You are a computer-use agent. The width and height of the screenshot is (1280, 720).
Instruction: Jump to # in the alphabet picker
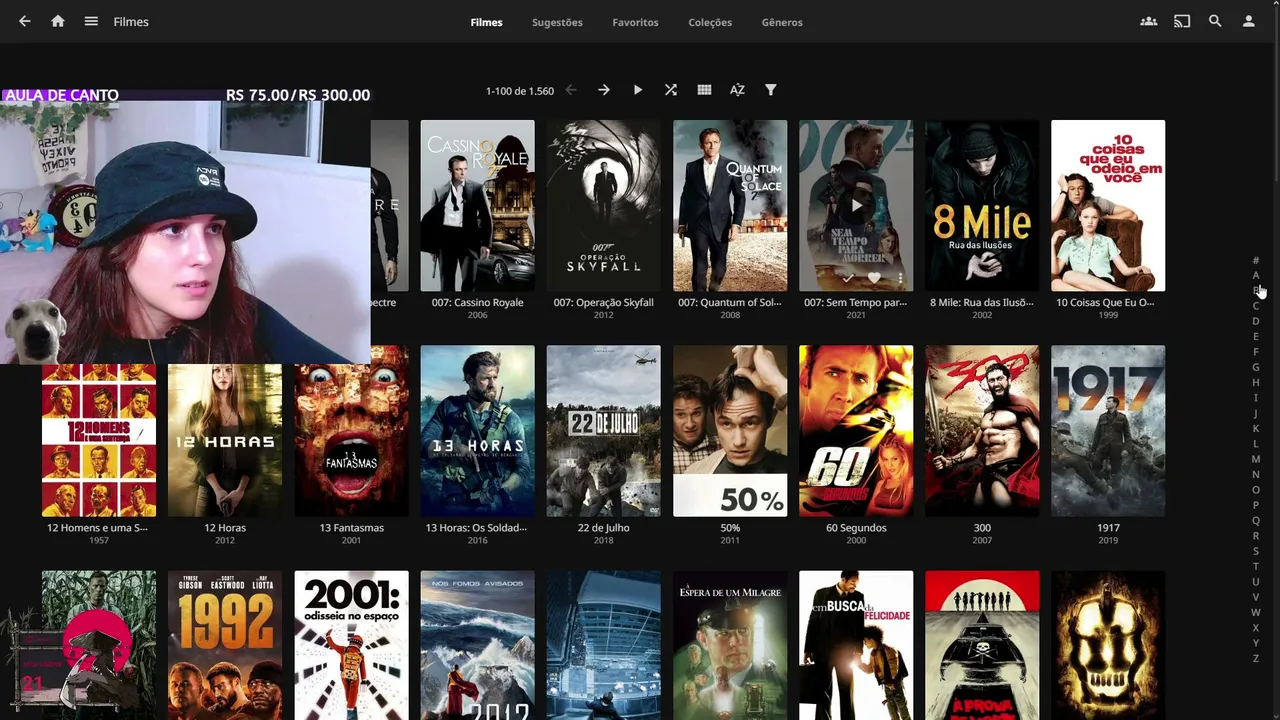pos(1256,261)
